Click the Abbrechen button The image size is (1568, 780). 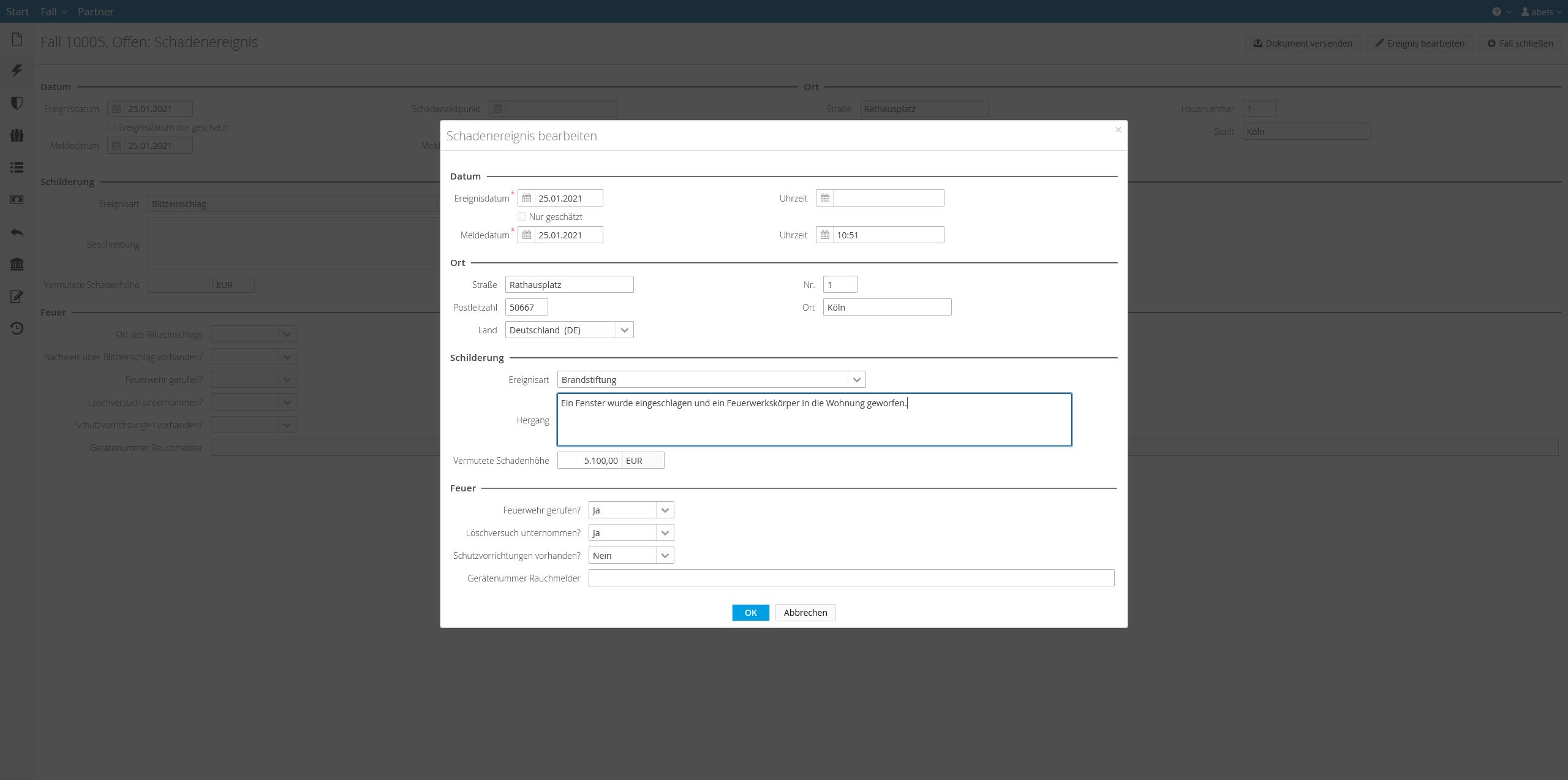coord(805,612)
